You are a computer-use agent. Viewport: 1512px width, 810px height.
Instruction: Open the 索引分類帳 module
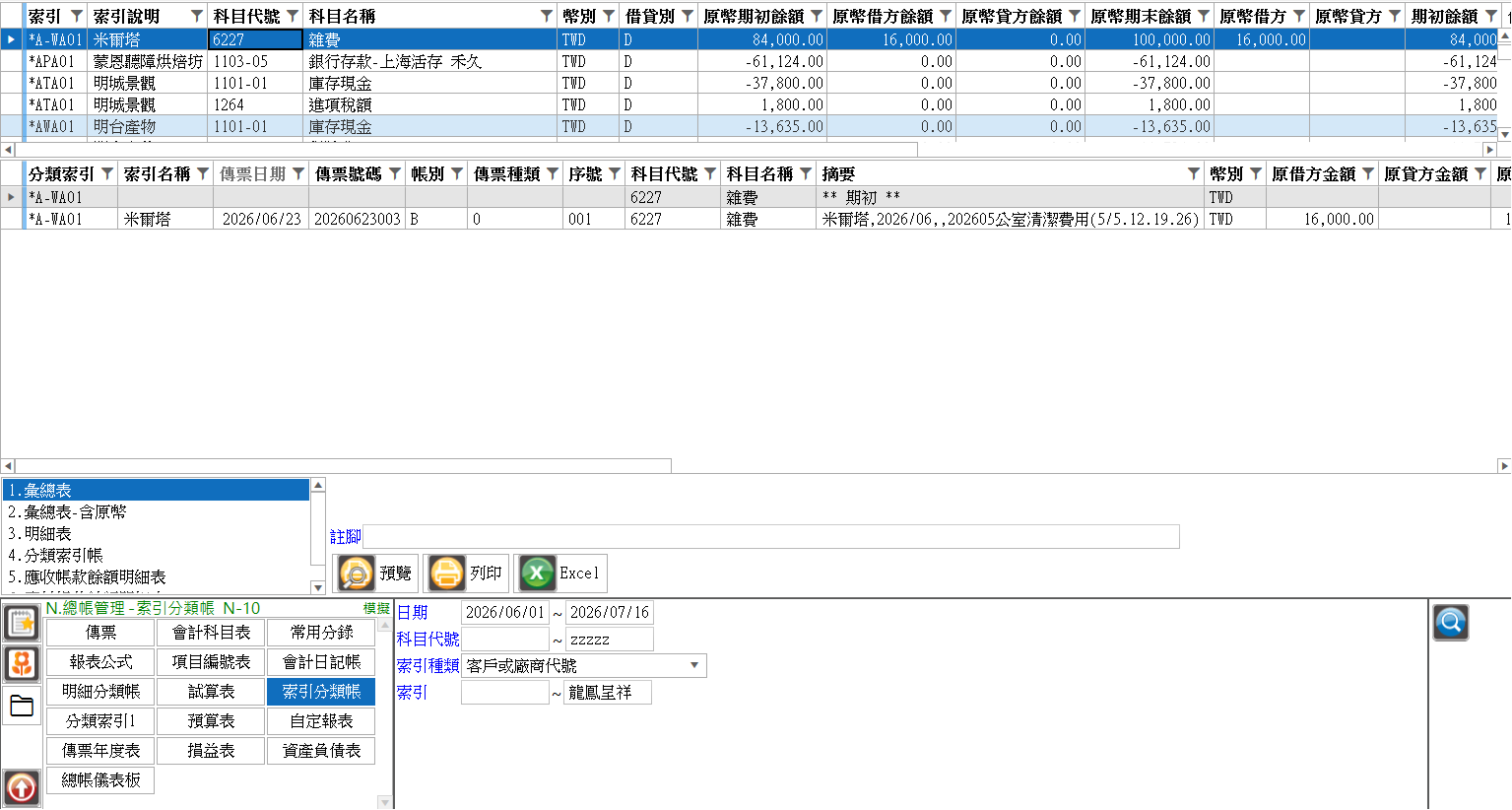tap(321, 692)
